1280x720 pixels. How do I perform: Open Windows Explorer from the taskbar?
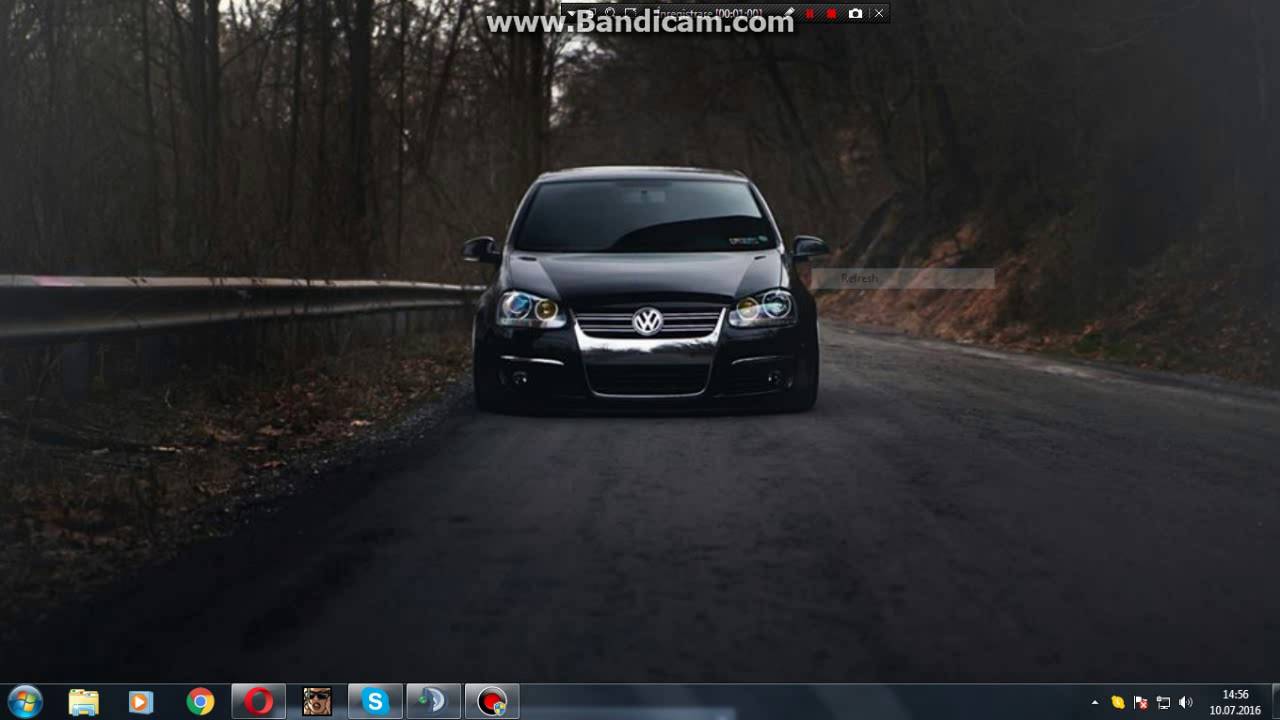[83, 702]
